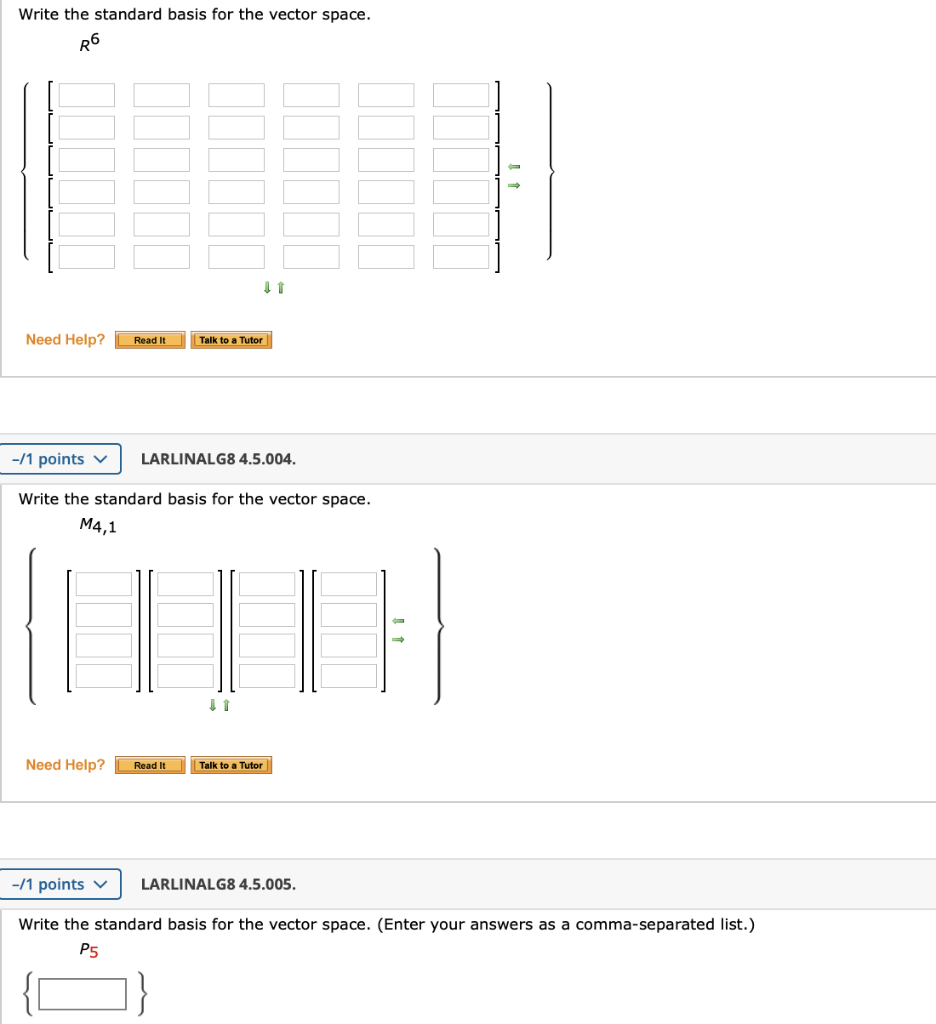Click Talk to a Tutor under R6 question

click(x=231, y=340)
